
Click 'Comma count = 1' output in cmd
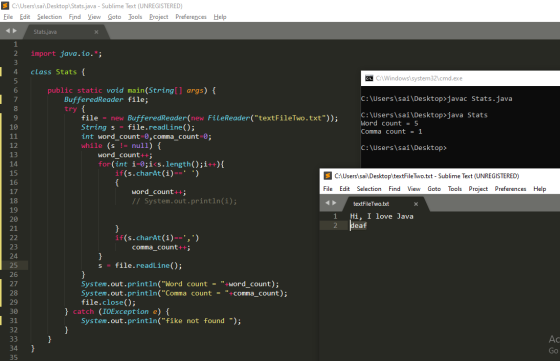(x=392, y=131)
